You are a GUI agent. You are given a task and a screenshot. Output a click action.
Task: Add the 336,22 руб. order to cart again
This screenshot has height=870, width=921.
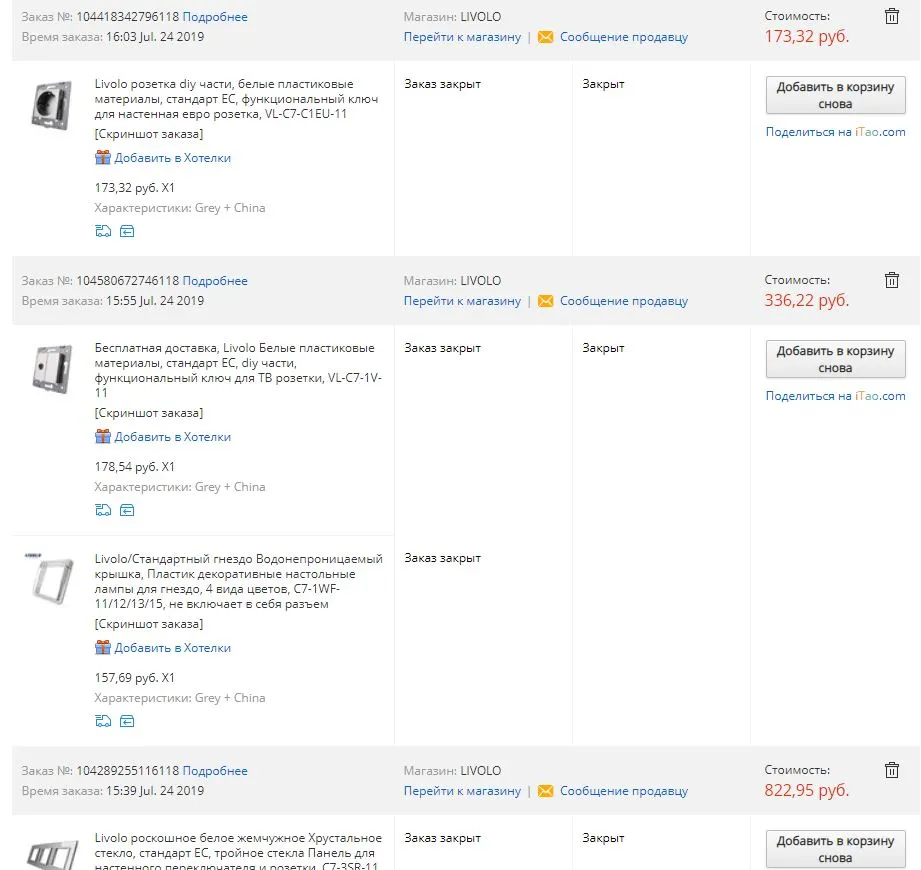coord(835,359)
